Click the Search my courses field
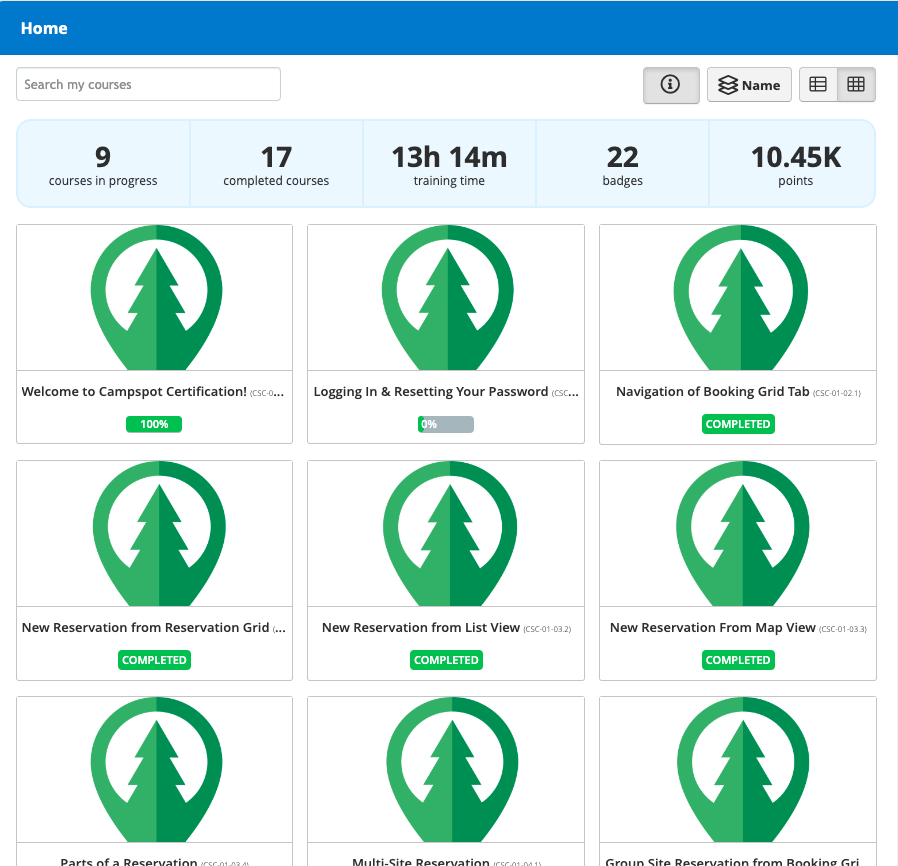Viewport: 898px width, 866px height. [148, 85]
